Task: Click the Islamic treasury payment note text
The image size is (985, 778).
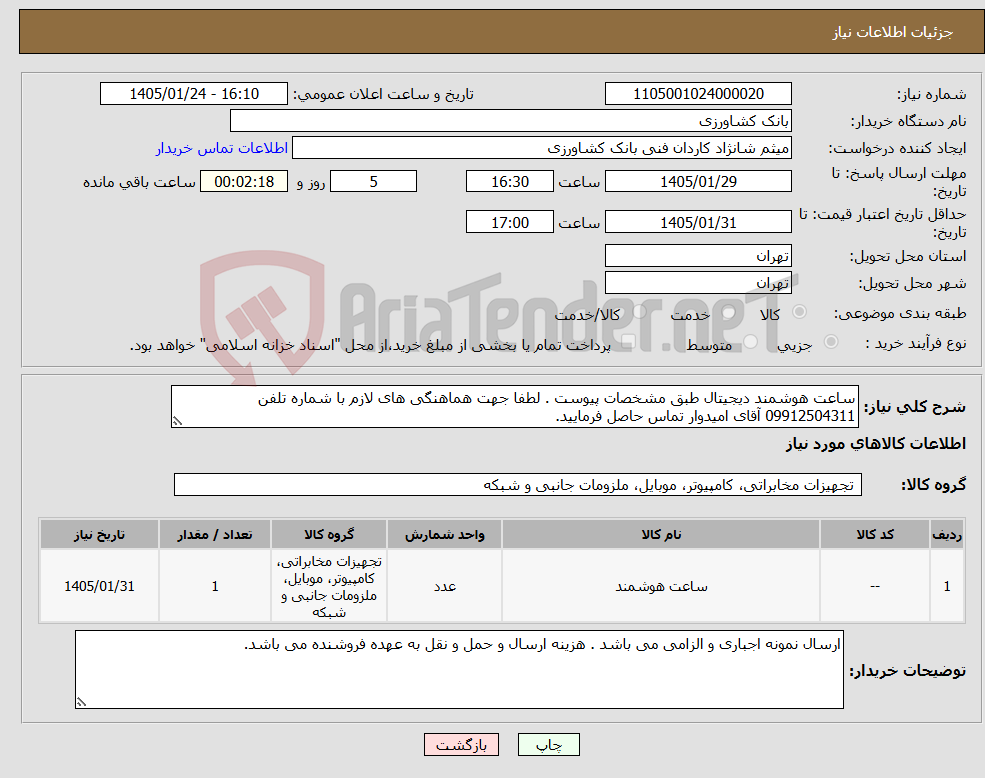Action: coord(370,345)
